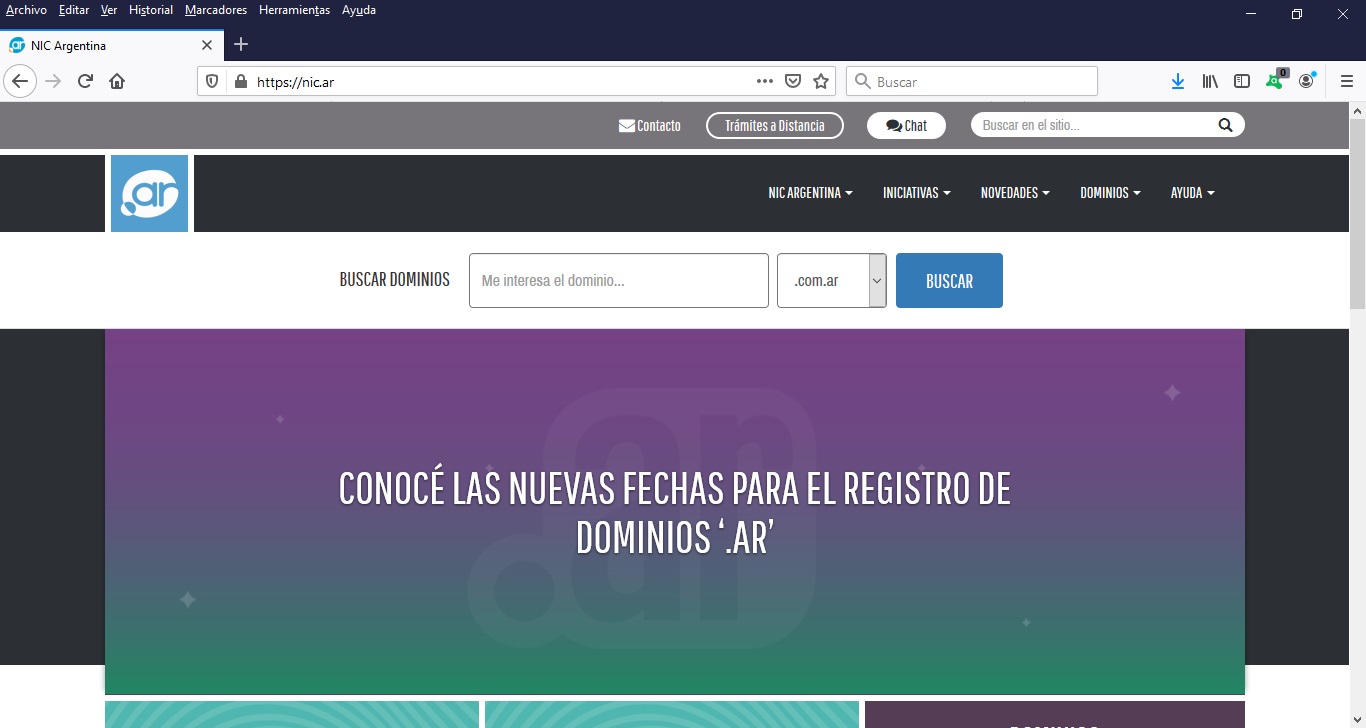
Task: Click the scrollbar up arrow
Action: point(1357,110)
